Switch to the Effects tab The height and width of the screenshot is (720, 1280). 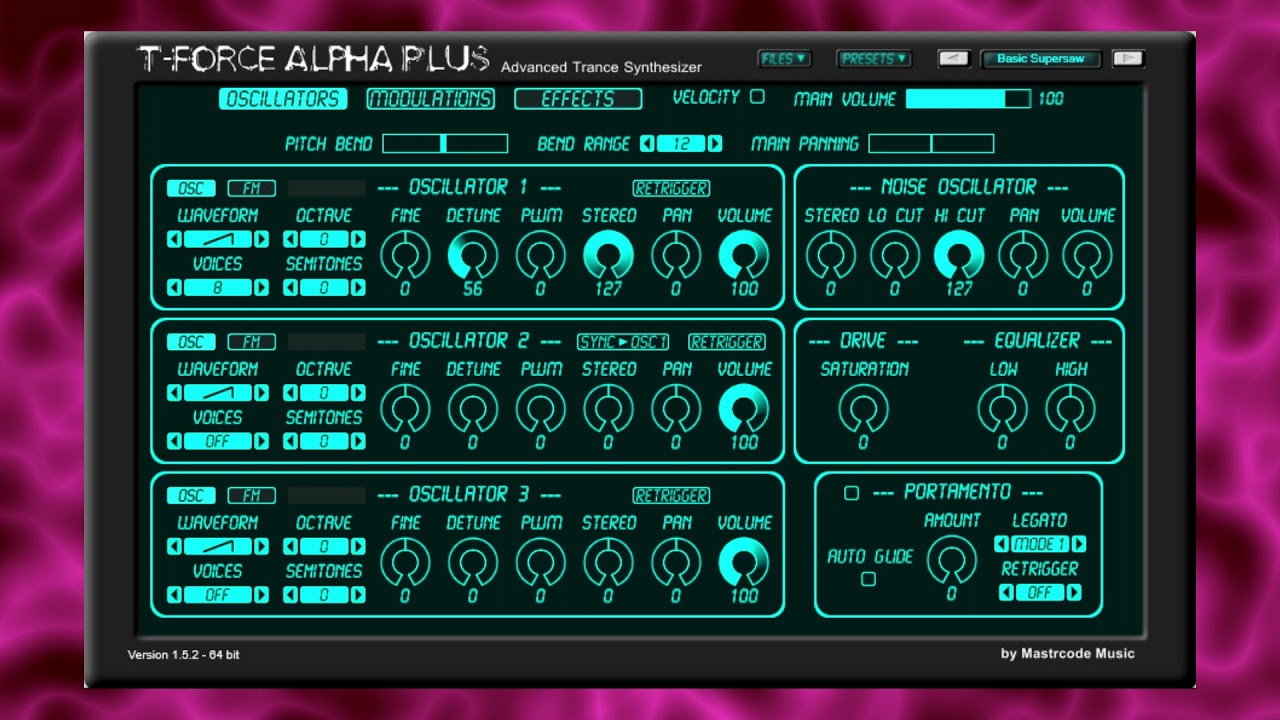click(x=578, y=99)
